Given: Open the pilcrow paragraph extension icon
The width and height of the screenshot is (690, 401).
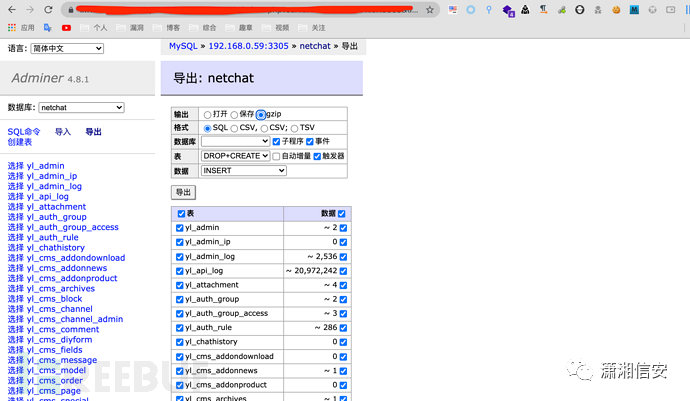Looking at the screenshot, I should (543, 9).
